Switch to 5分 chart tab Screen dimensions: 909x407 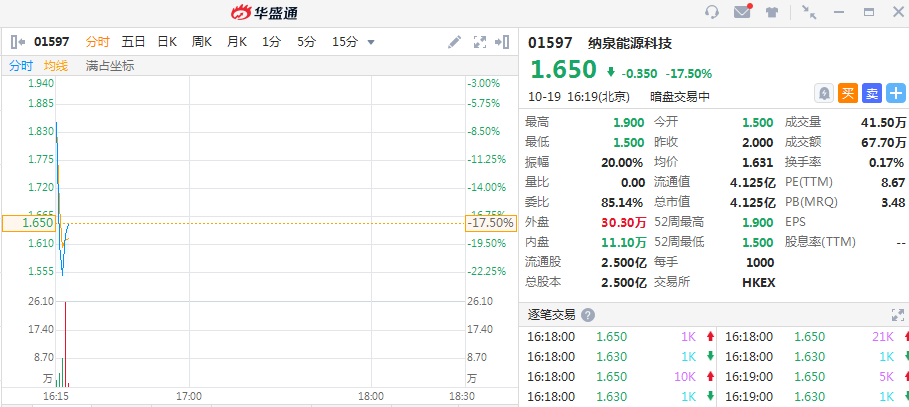tap(307, 42)
